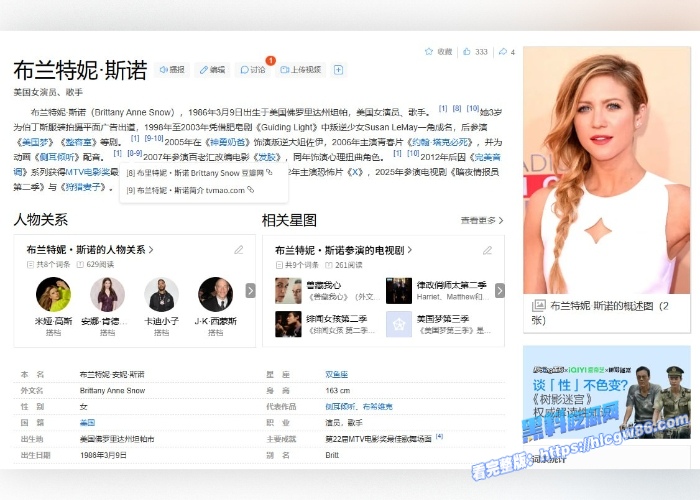Screen dimensions: 700x500
Task: Open the 狩猎妻子 link
Action: pos(85,187)
